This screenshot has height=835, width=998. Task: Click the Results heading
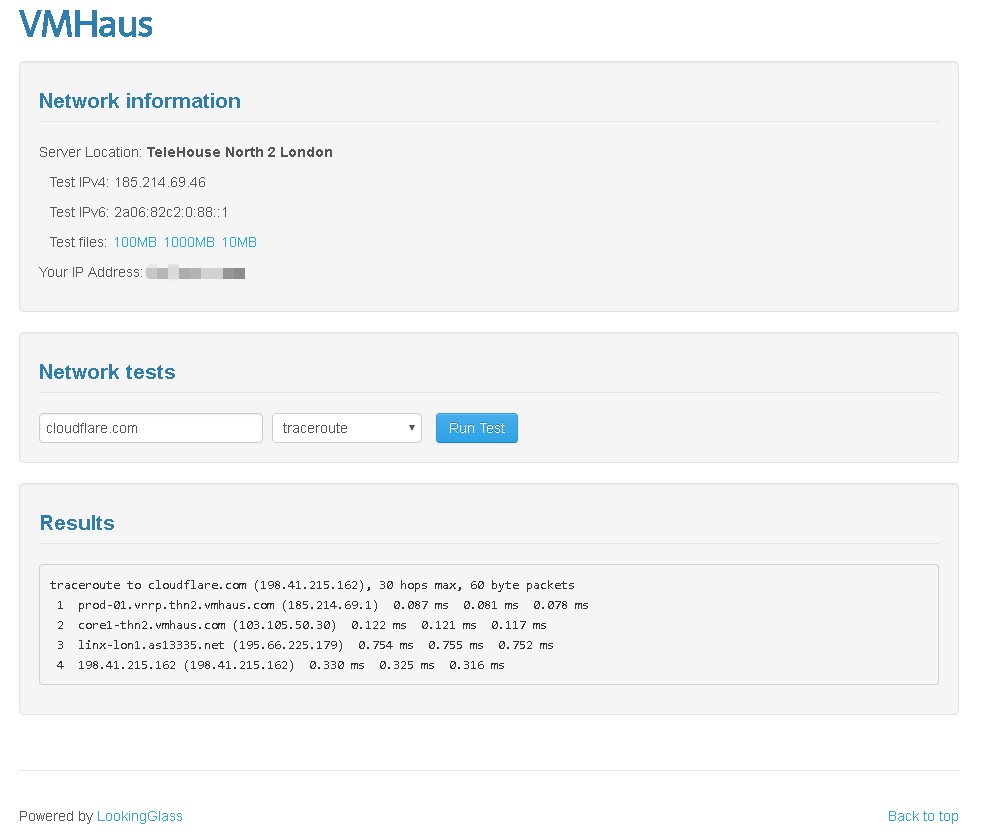point(77,523)
